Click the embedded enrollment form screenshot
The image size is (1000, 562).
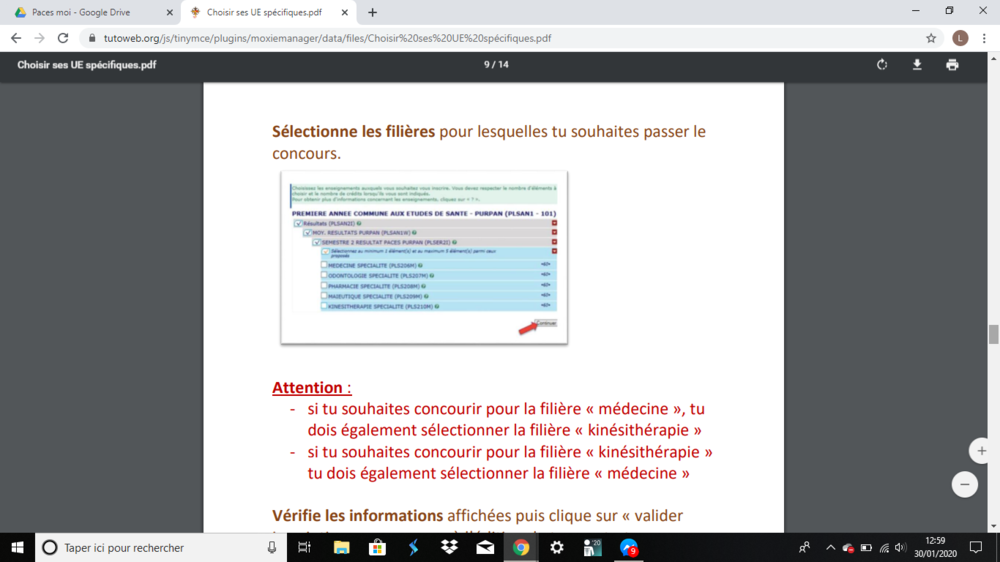tap(424, 258)
